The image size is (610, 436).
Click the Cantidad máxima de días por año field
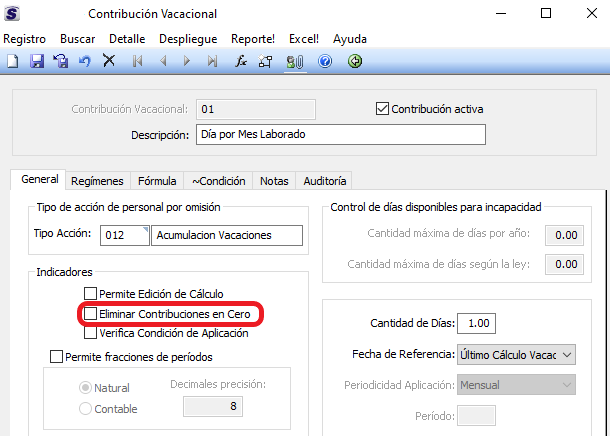coord(564,235)
